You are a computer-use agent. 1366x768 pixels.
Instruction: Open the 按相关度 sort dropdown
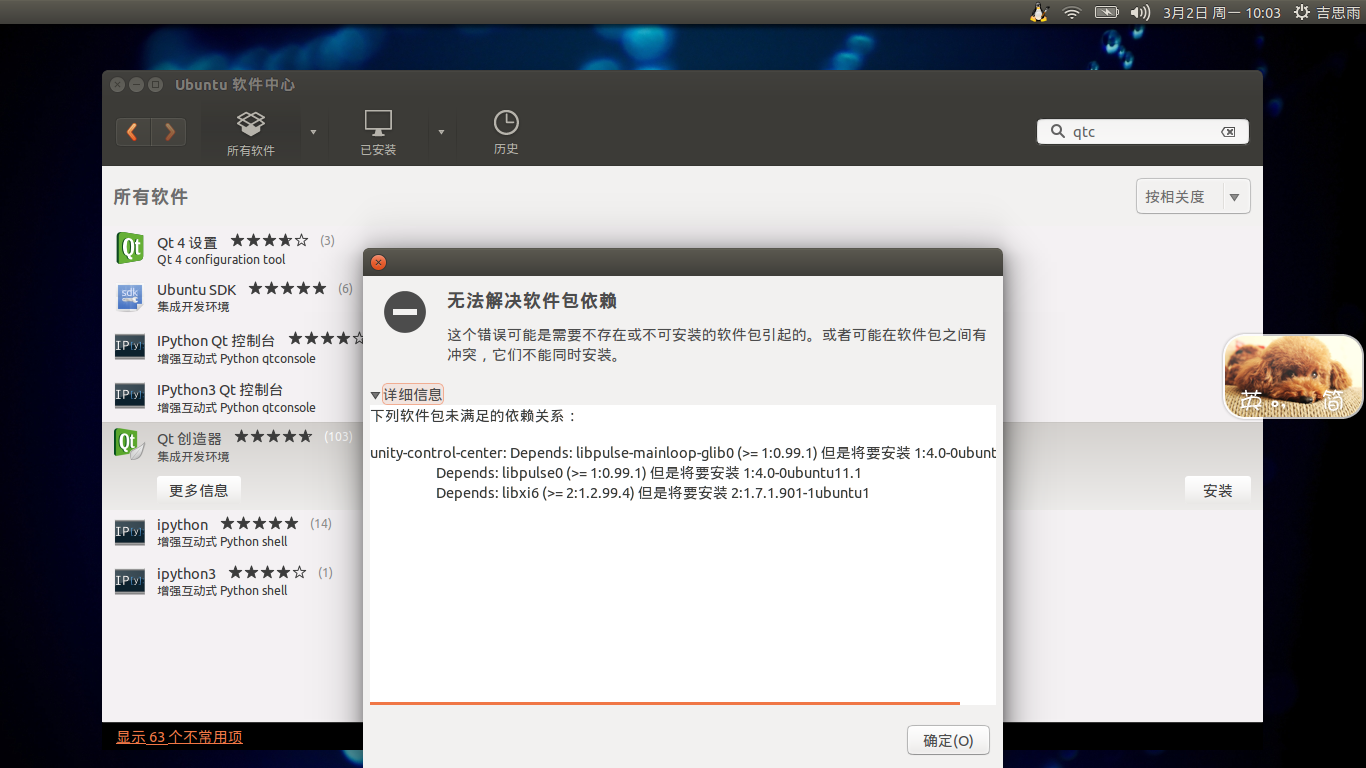click(x=1193, y=197)
